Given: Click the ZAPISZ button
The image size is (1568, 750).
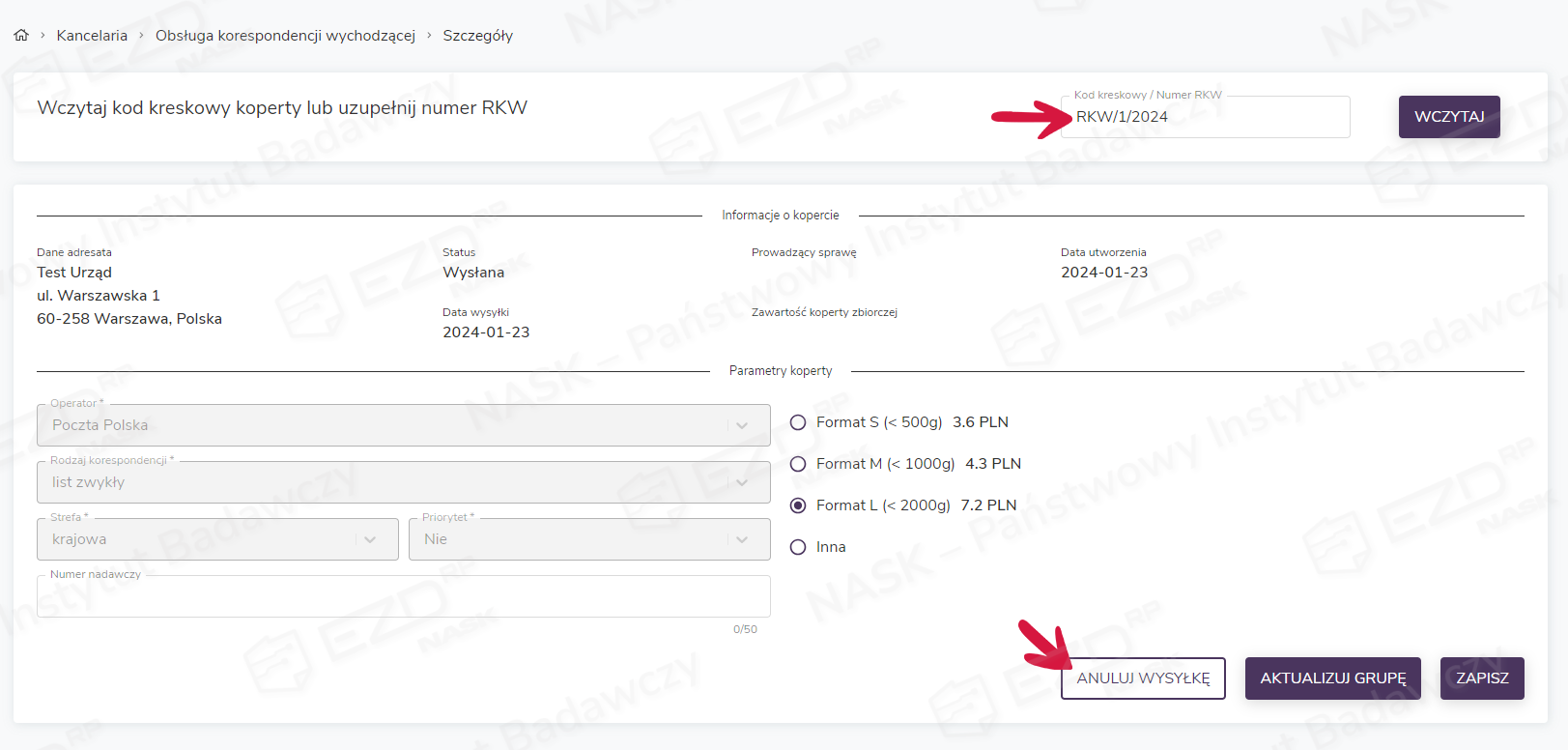Looking at the screenshot, I should (1482, 678).
